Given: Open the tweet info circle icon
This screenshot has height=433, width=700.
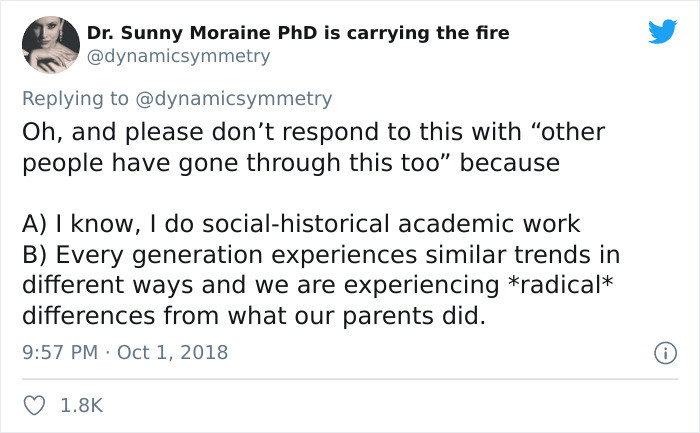Looking at the screenshot, I should point(665,353).
